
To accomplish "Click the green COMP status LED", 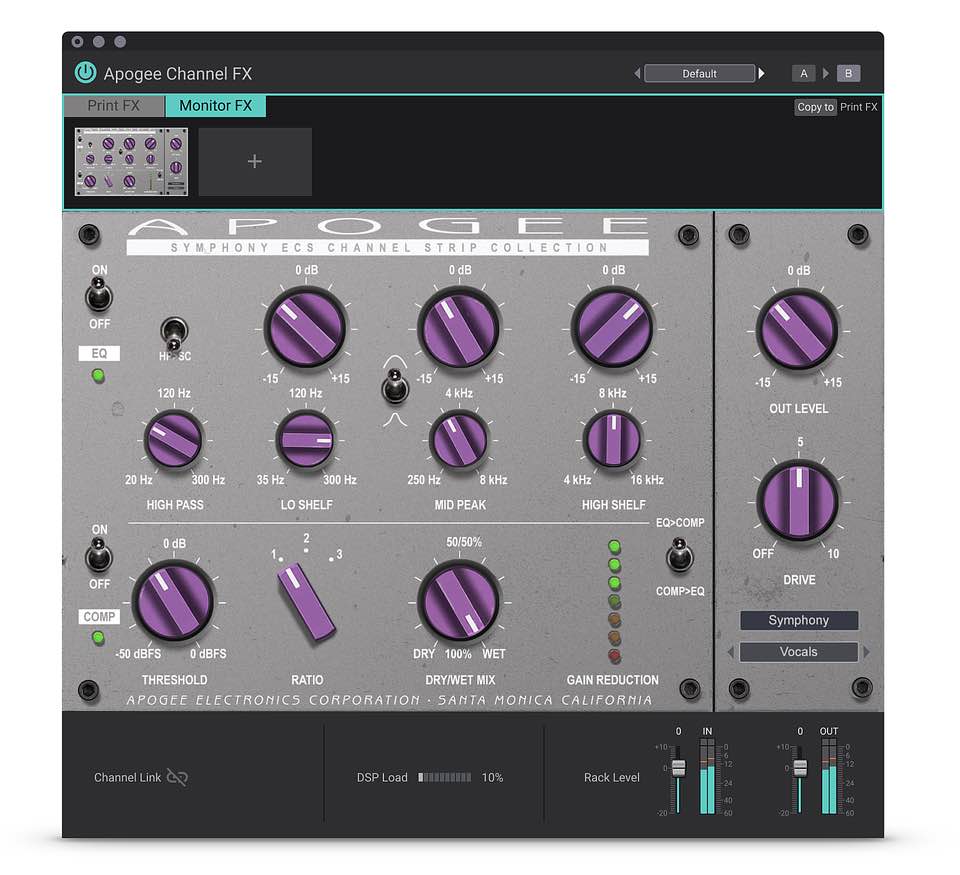I will click(98, 638).
